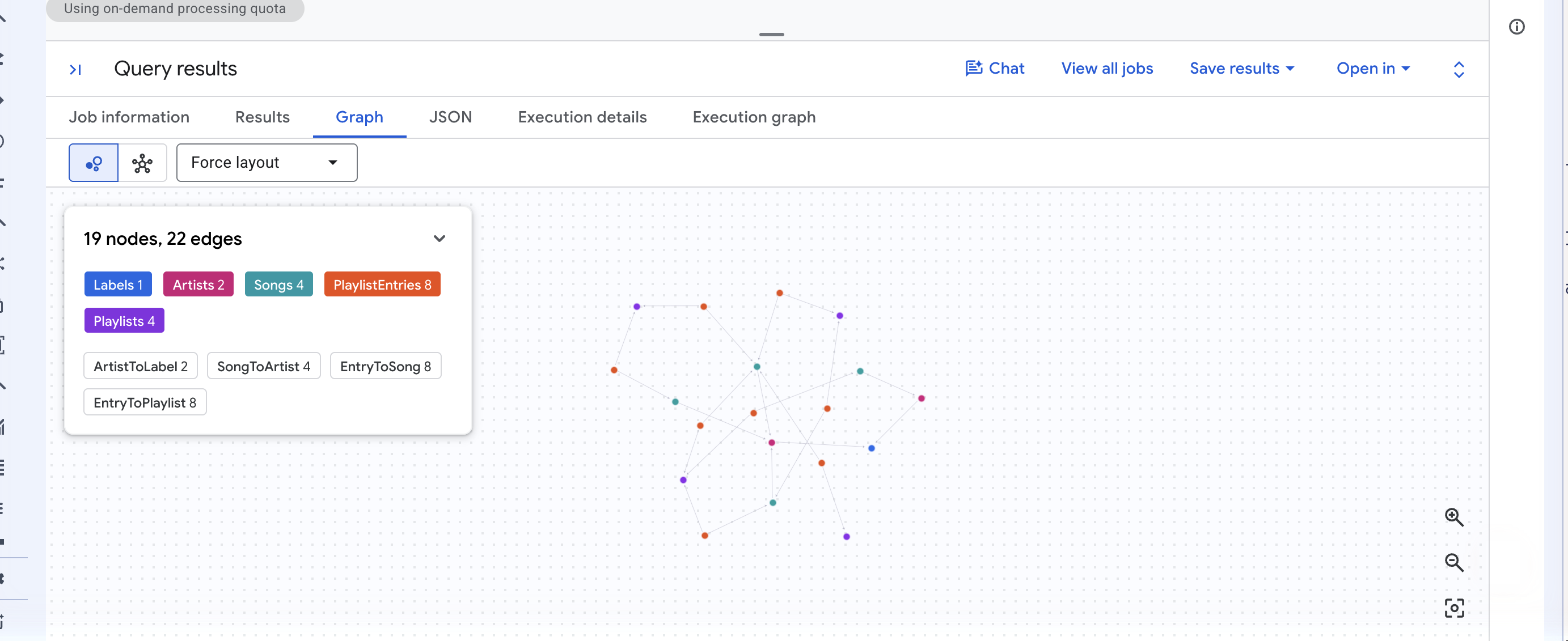Click the Songs 4 node chip
1568x641 pixels.
click(x=279, y=285)
